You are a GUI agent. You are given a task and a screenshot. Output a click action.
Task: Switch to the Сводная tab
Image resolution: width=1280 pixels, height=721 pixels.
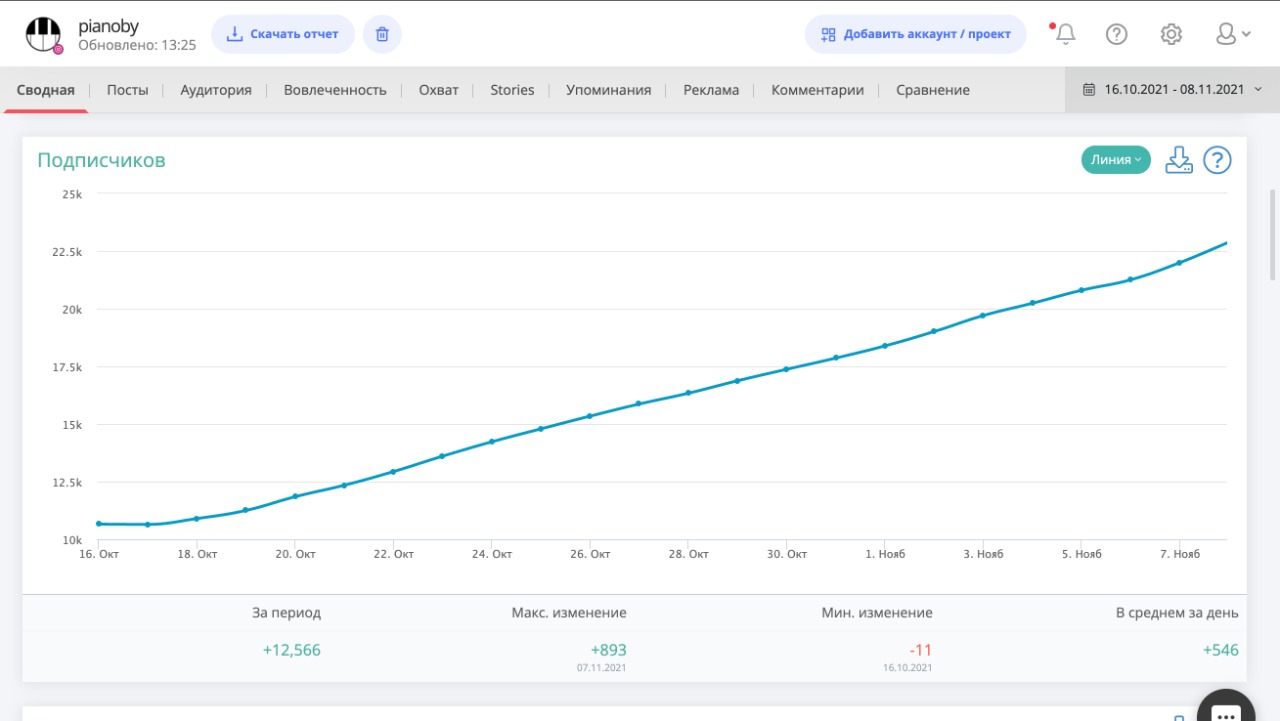click(46, 90)
